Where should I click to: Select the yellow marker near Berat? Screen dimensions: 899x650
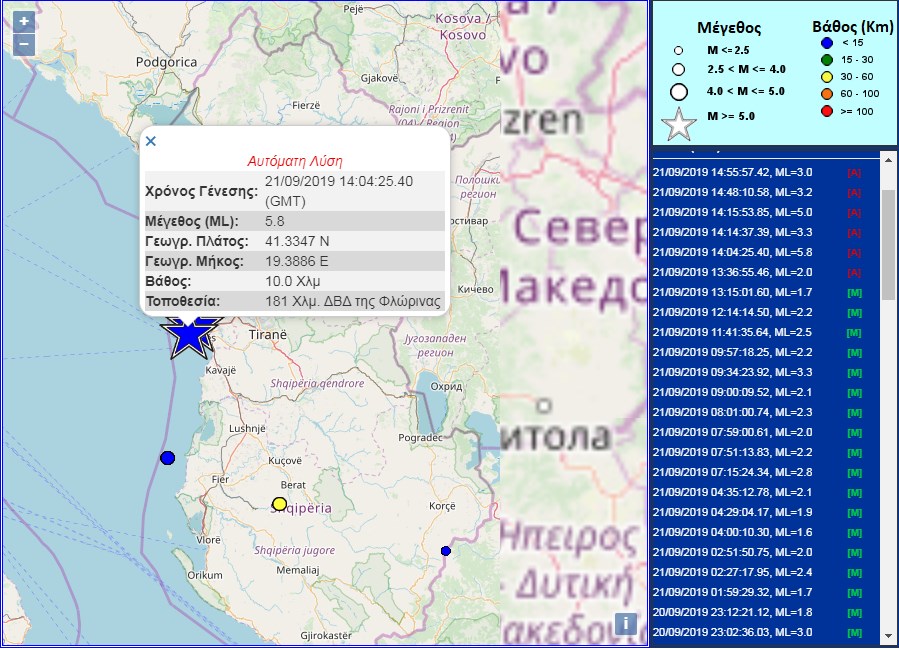pyautogui.click(x=279, y=504)
